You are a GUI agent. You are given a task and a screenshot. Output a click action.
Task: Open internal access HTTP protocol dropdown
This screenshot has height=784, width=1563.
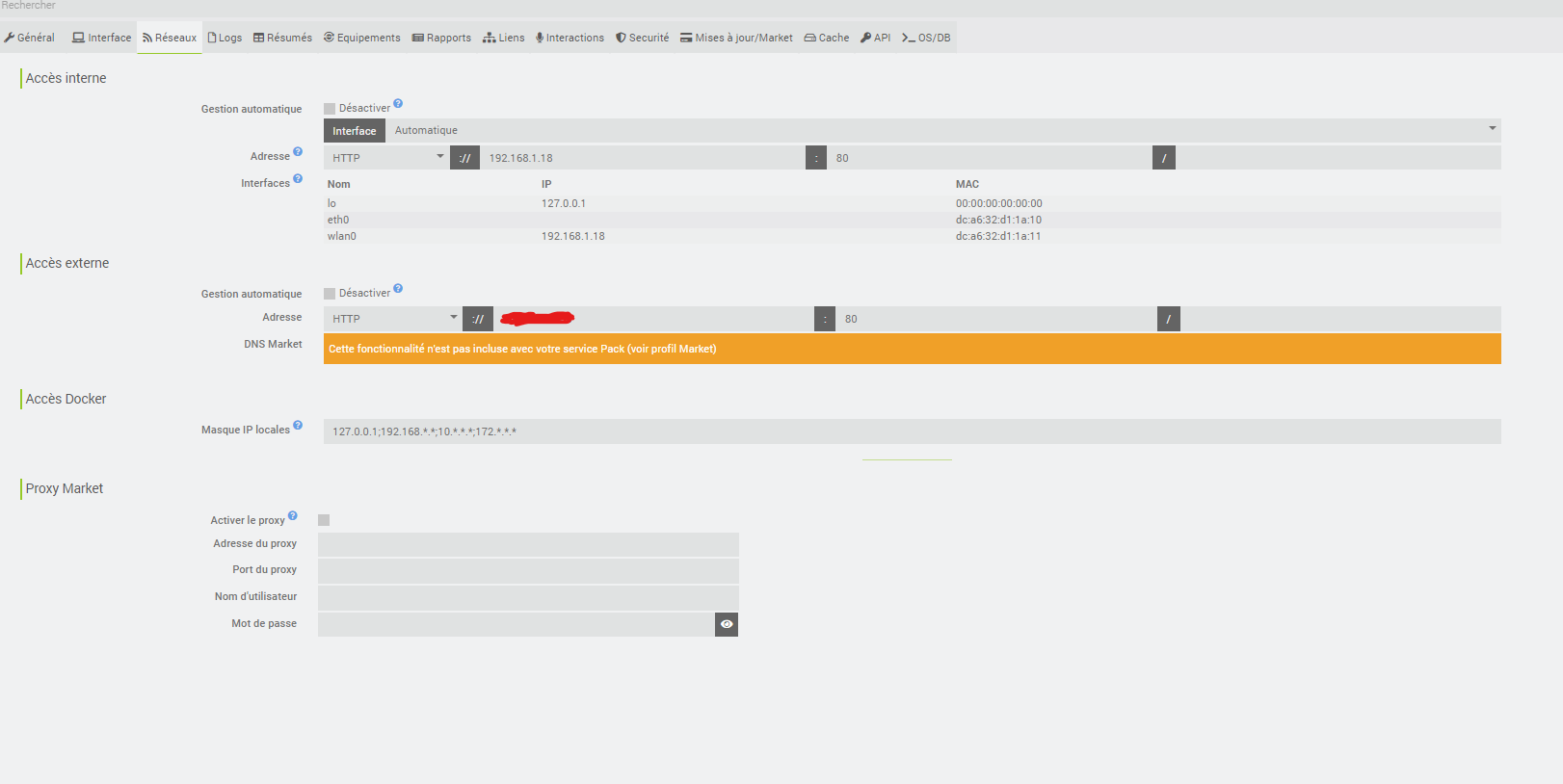[387, 157]
